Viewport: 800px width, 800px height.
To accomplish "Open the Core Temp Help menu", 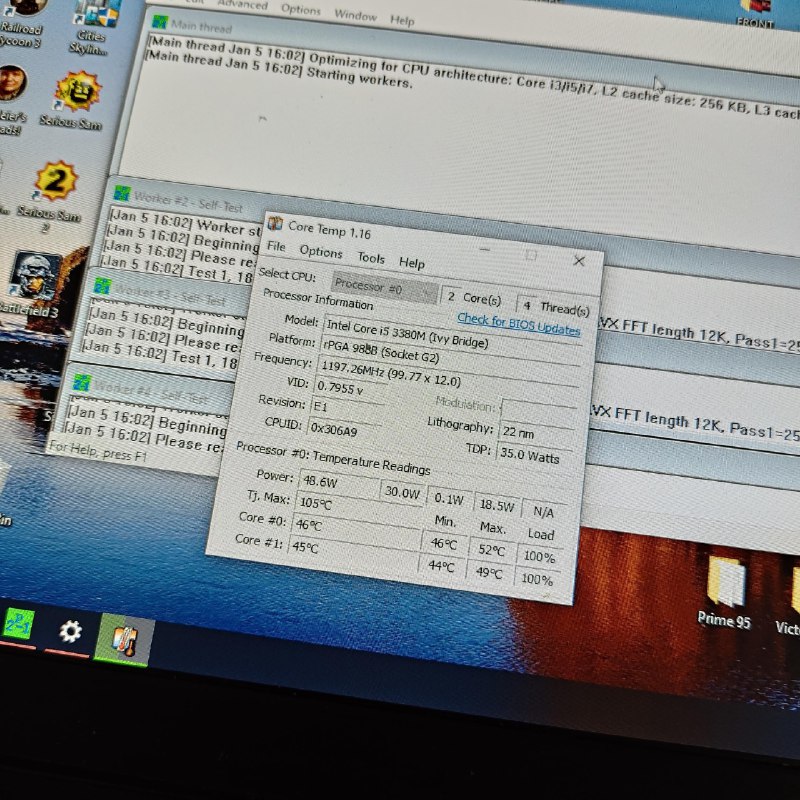I will click(411, 263).
